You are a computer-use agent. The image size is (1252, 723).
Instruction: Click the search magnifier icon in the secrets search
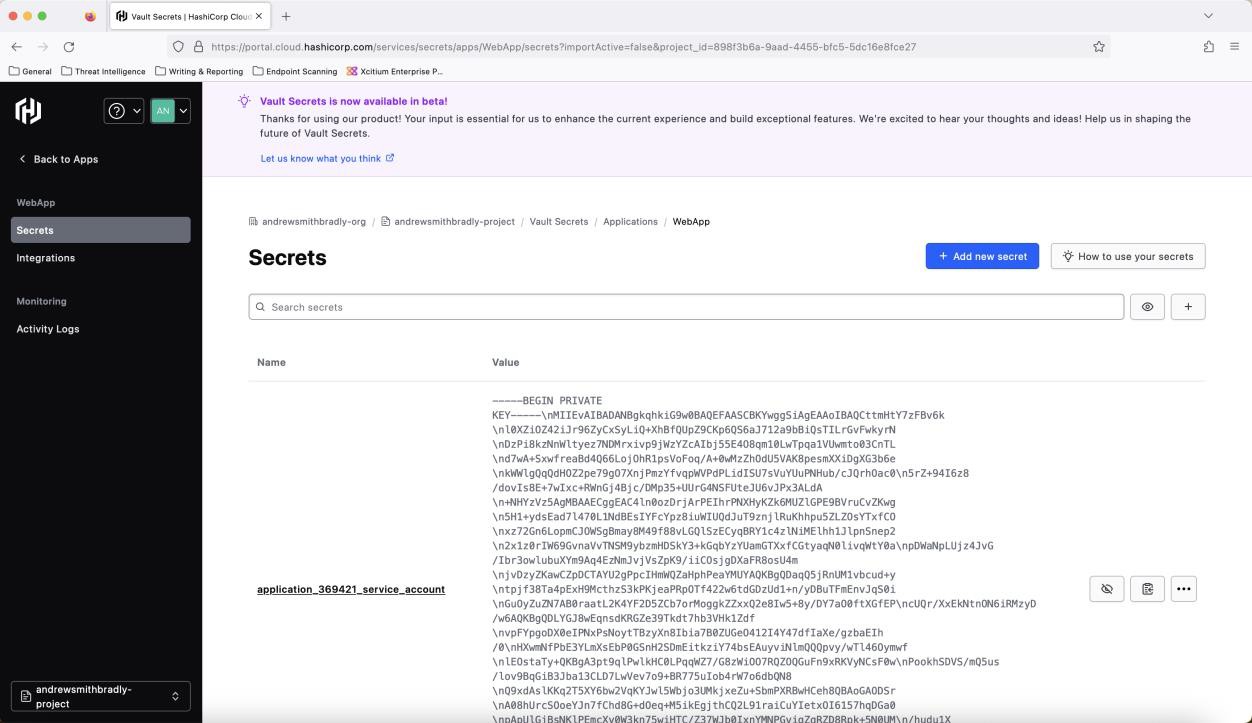pyautogui.click(x=261, y=307)
